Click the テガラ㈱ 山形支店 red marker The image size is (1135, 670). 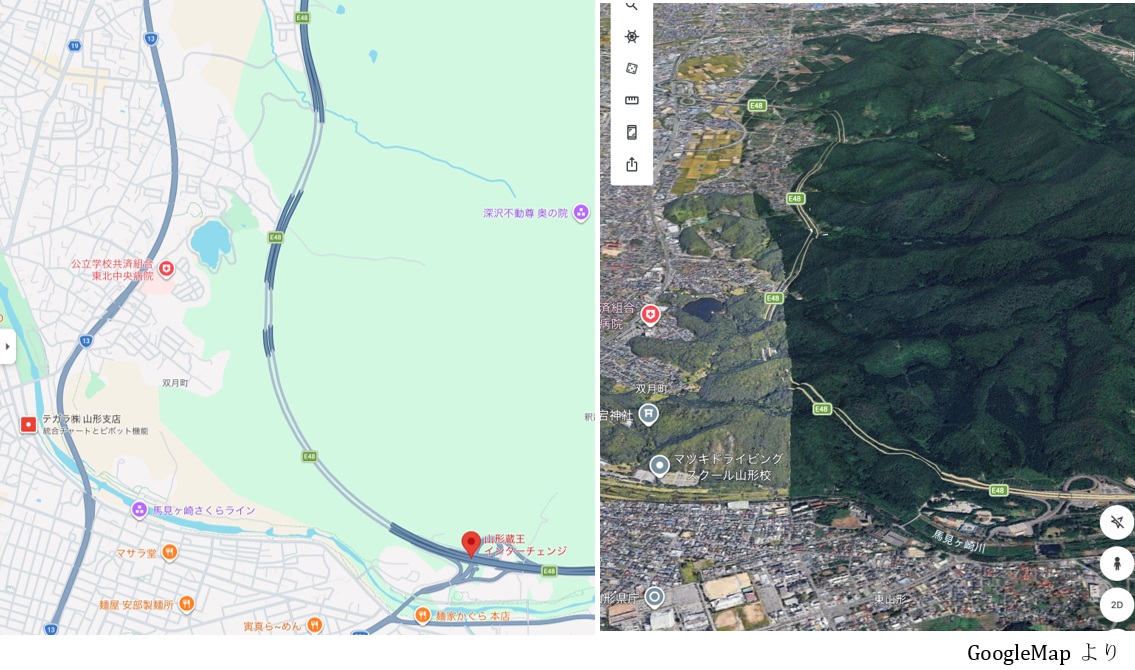(28, 425)
